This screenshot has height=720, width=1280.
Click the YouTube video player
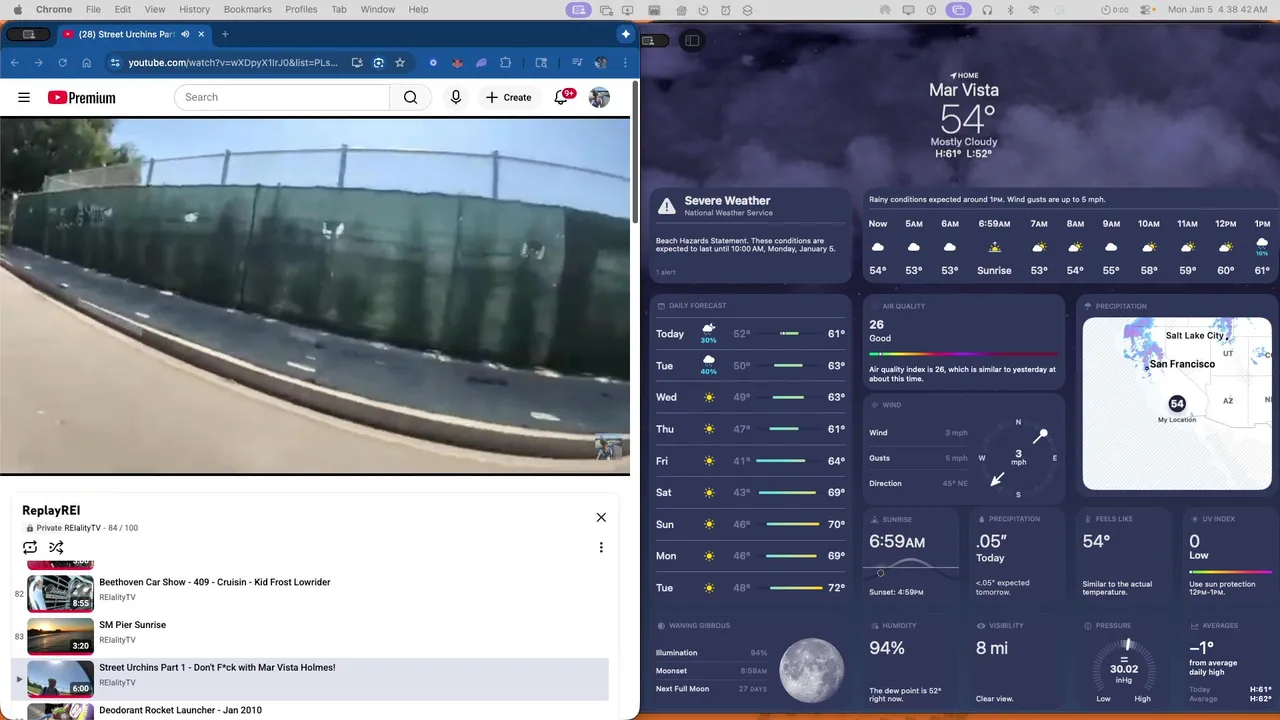[x=315, y=295]
